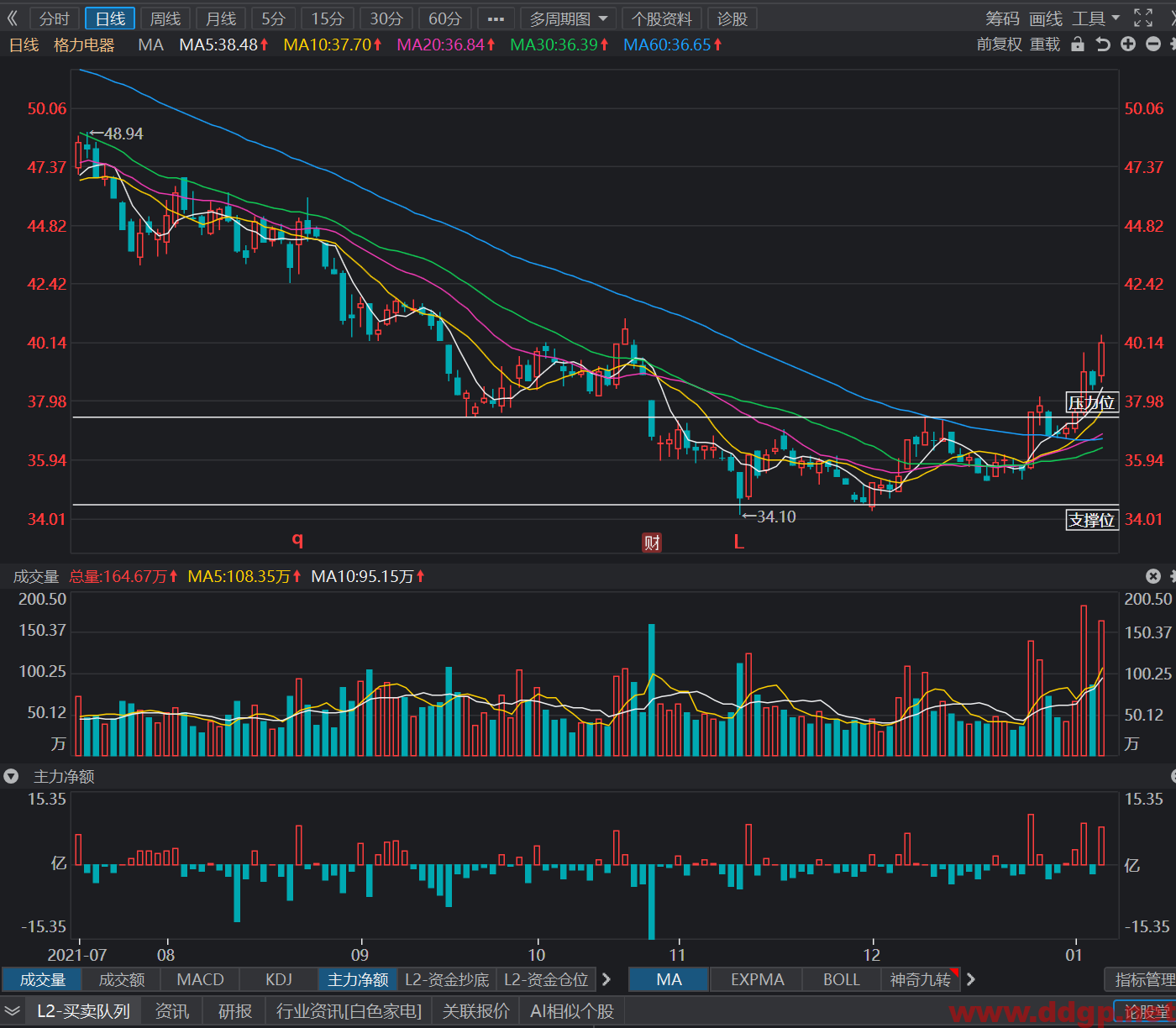Screen dimensions: 1176x1028
Task: Open the 工具 dropdown menu
Action: tap(1095, 18)
